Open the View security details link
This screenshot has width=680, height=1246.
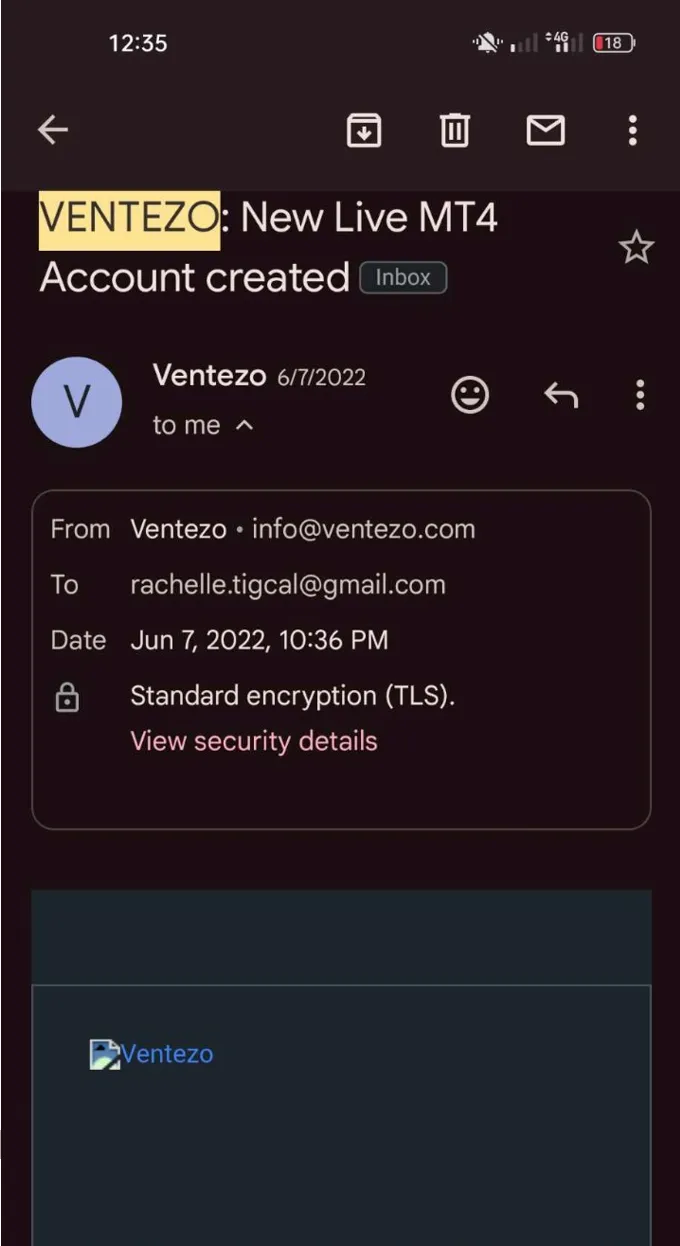pos(254,741)
